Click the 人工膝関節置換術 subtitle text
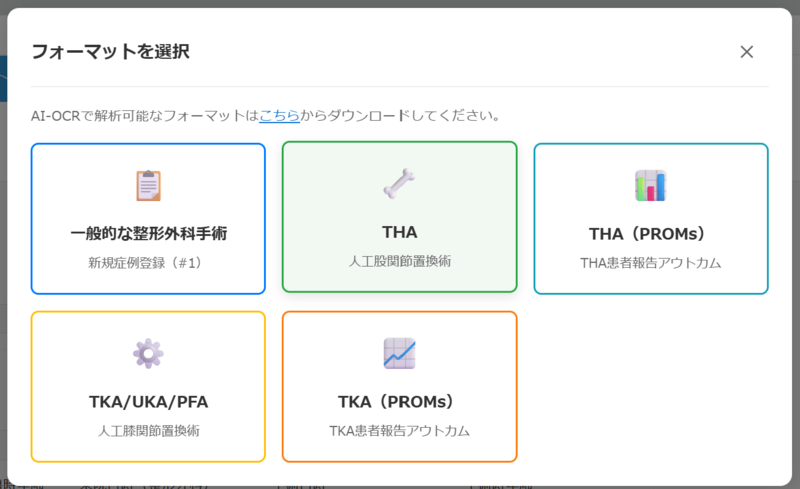The width and height of the screenshot is (800, 489). click(x=148, y=431)
